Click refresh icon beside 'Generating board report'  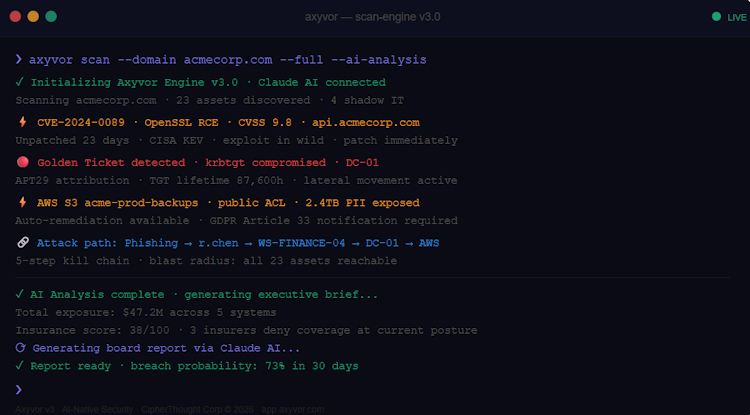pyautogui.click(x=20, y=348)
